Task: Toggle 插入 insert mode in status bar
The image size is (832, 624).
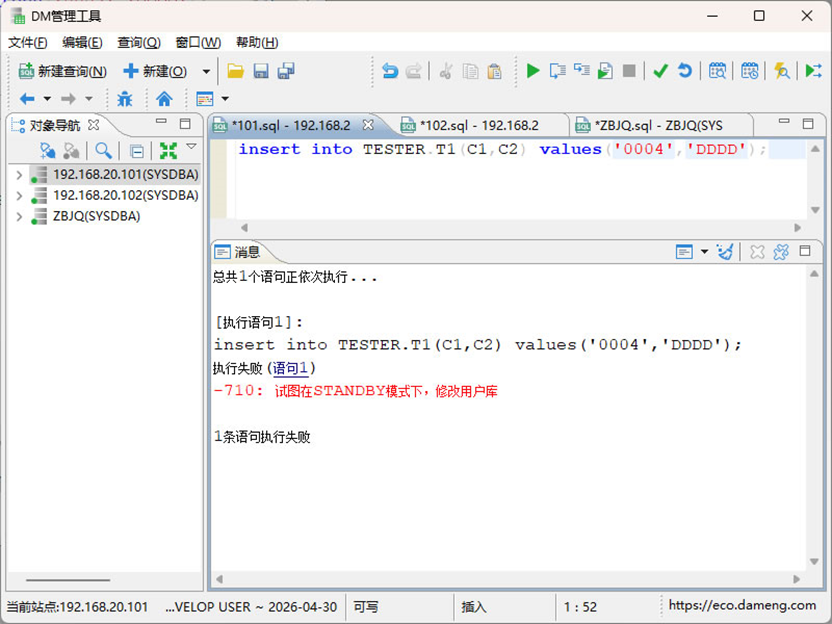Action: click(x=471, y=607)
